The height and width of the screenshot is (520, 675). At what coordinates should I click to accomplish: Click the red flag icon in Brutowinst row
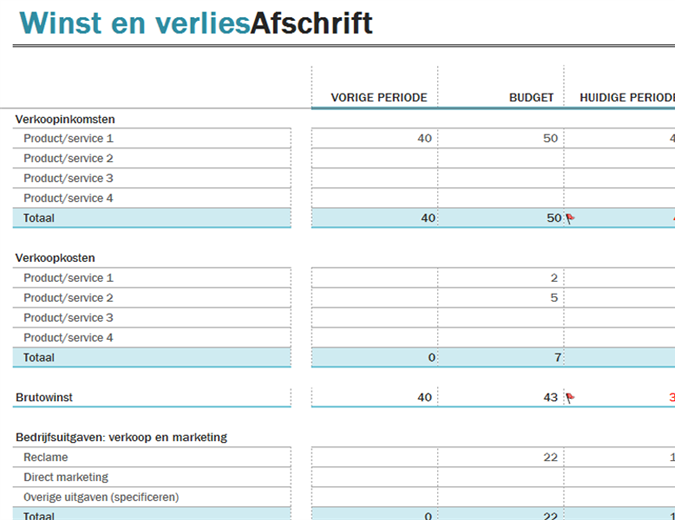(570, 398)
